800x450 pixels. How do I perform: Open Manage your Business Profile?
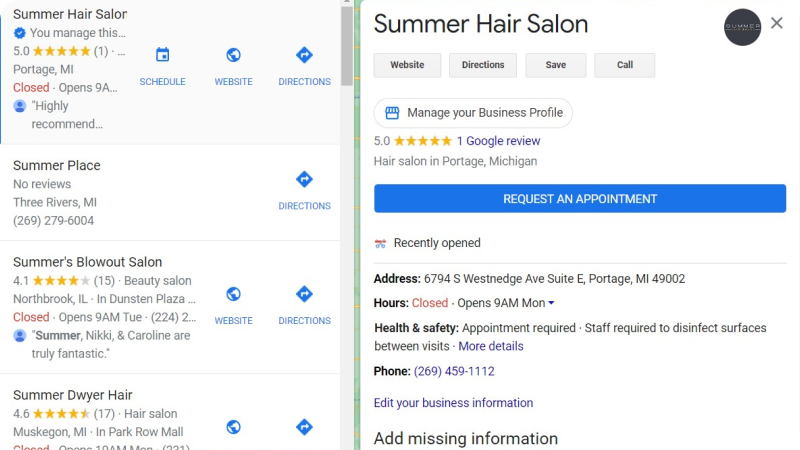point(473,113)
